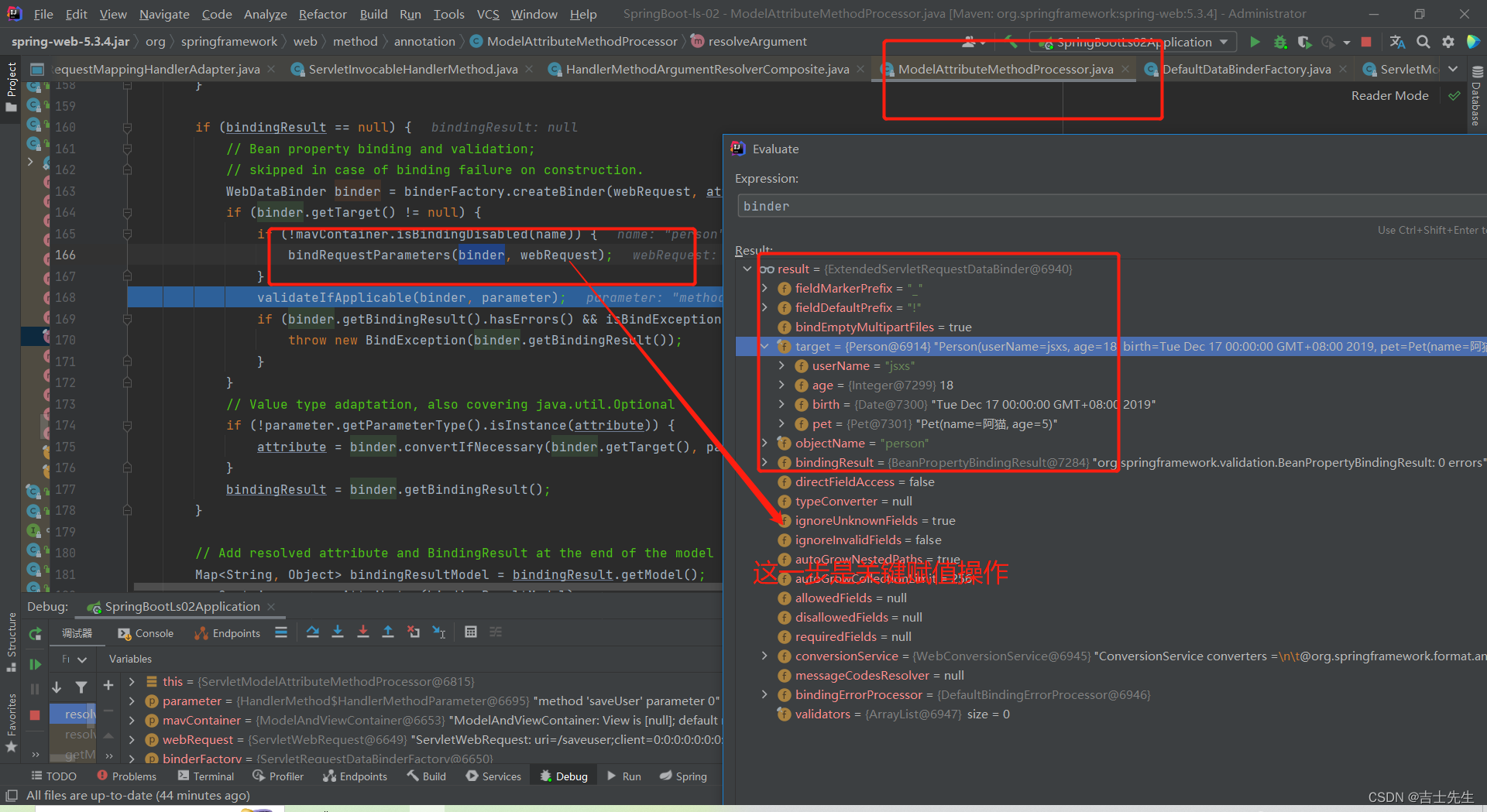This screenshot has width=1487, height=812.
Task: Click the Step Out debugger icon
Action: click(388, 632)
